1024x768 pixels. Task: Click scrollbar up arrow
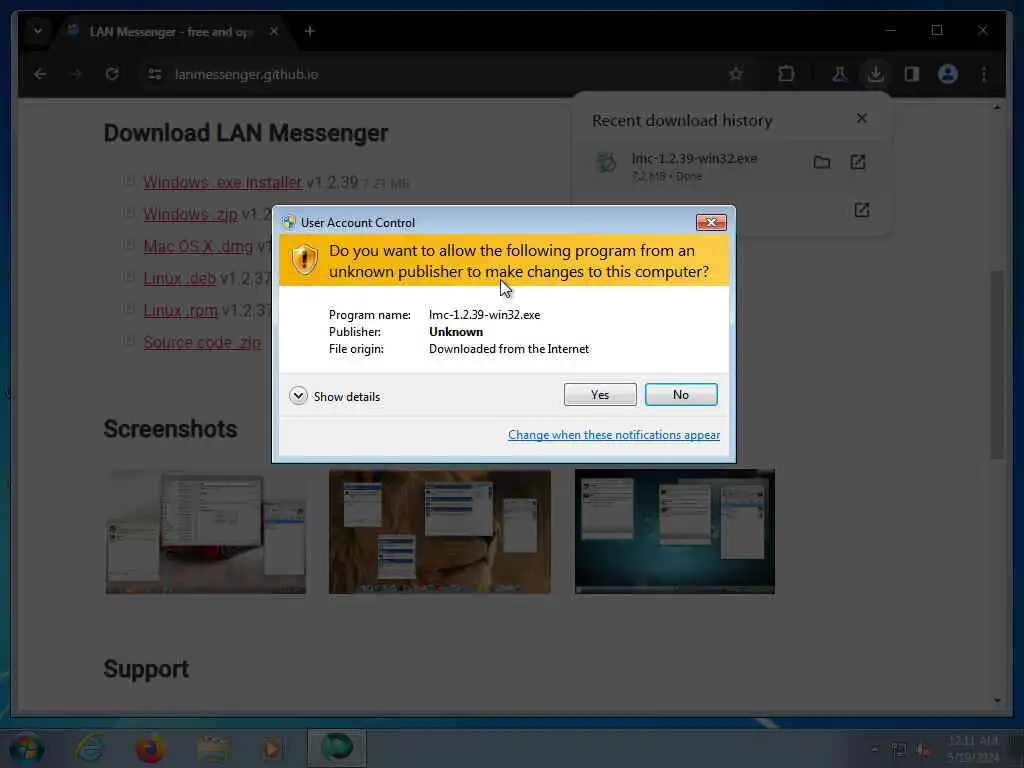(997, 107)
